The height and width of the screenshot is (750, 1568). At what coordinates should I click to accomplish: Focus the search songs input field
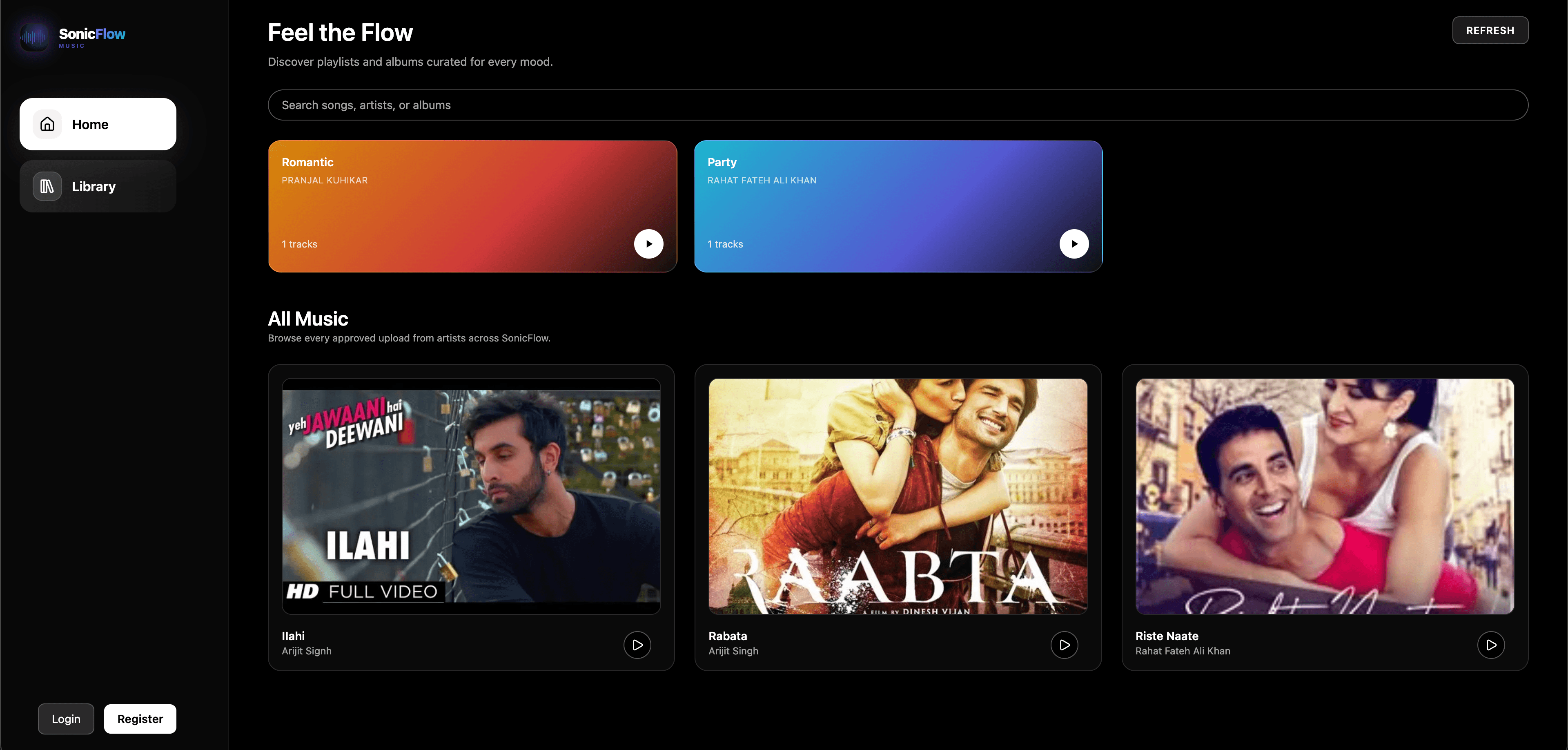point(897,105)
